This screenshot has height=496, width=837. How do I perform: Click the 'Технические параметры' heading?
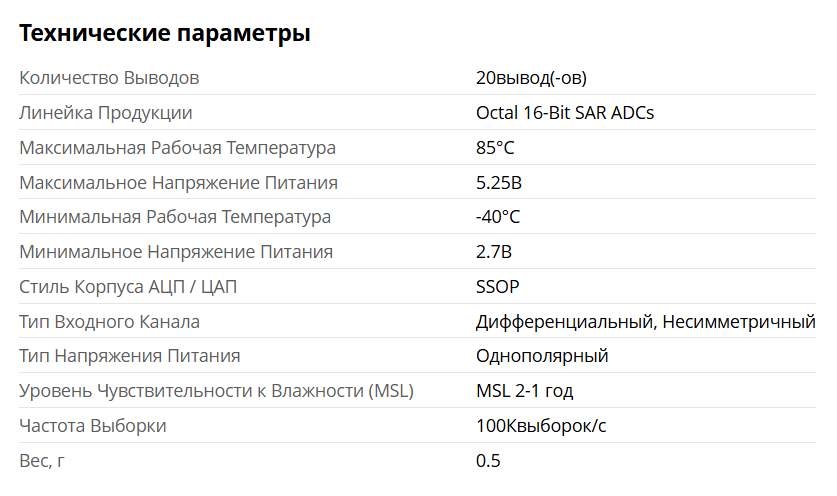(x=164, y=33)
